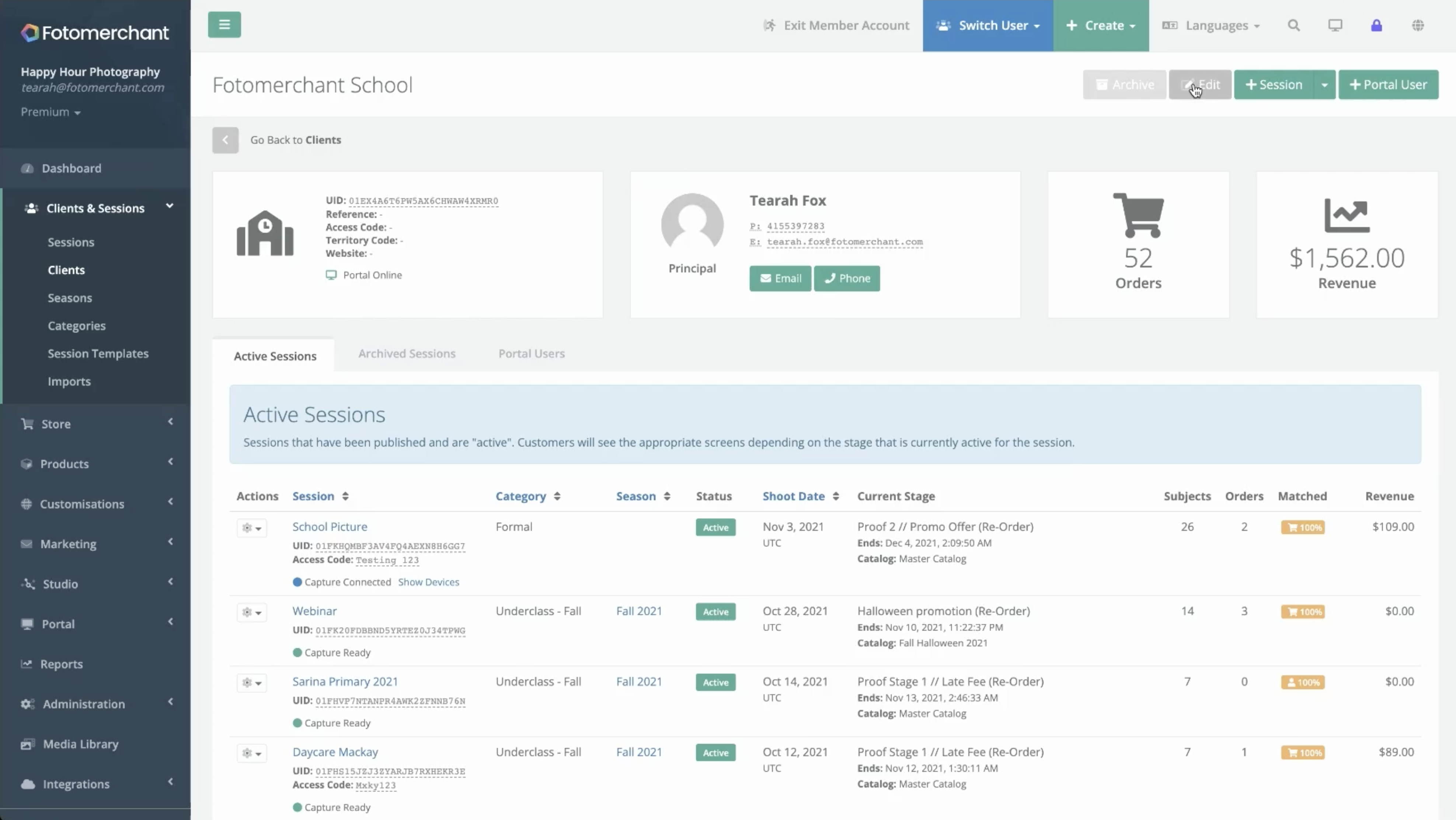Click the back arrow next to Go Back to Clients

(226, 140)
